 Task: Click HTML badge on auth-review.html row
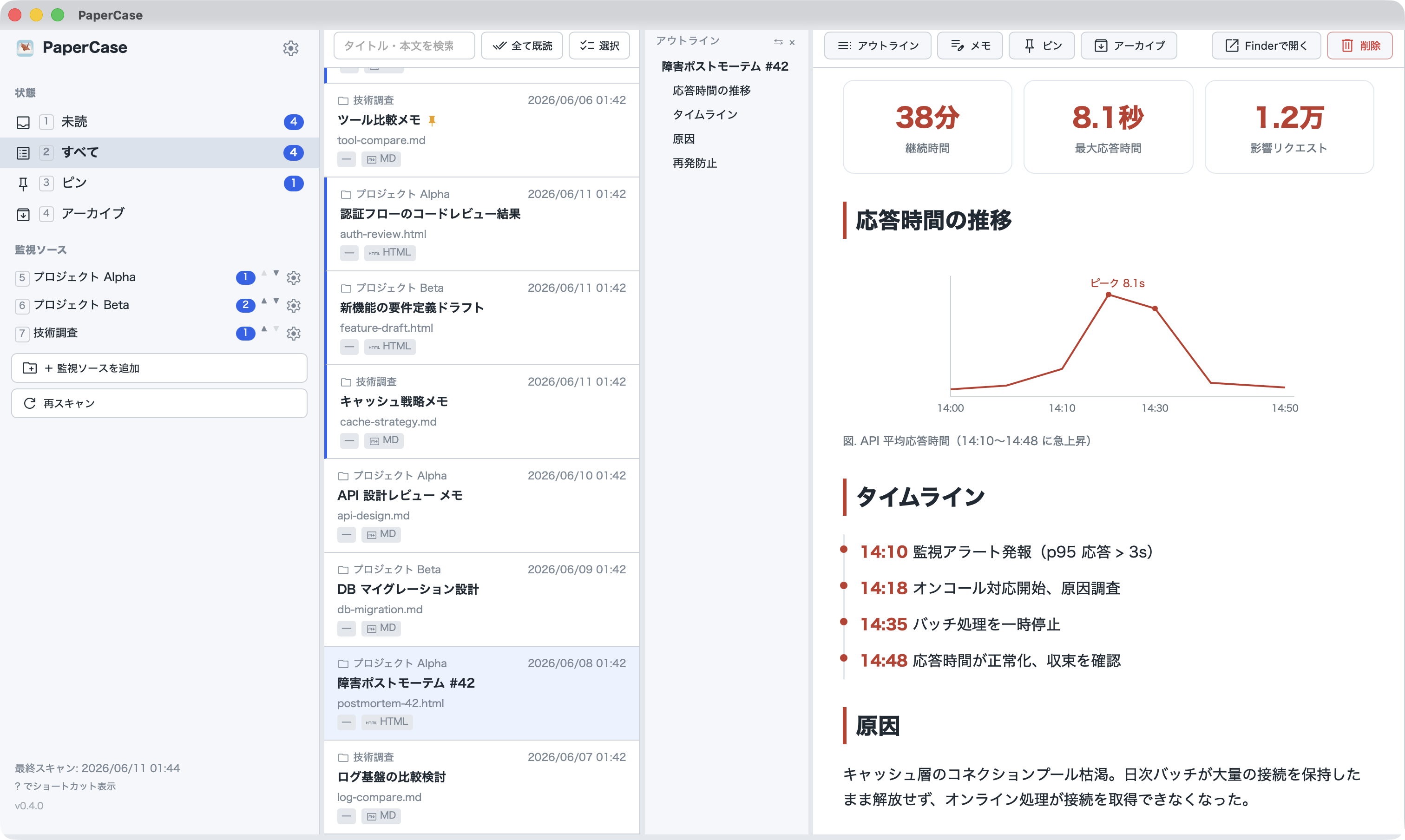coord(389,252)
